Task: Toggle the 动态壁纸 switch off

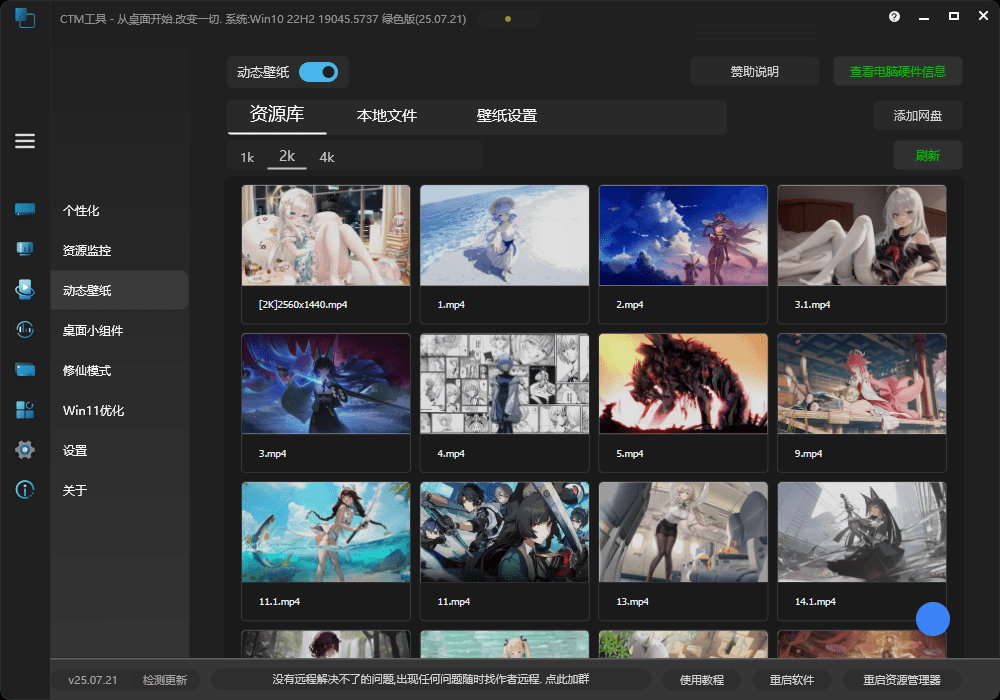Action: coord(318,72)
